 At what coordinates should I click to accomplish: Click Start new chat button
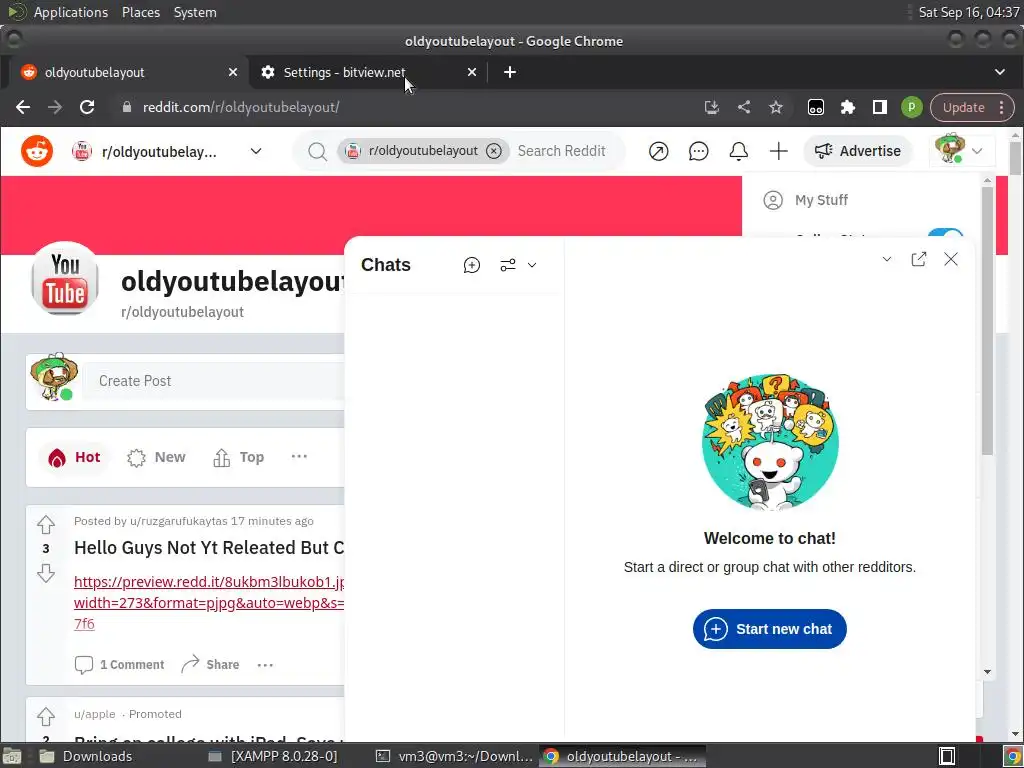(769, 629)
